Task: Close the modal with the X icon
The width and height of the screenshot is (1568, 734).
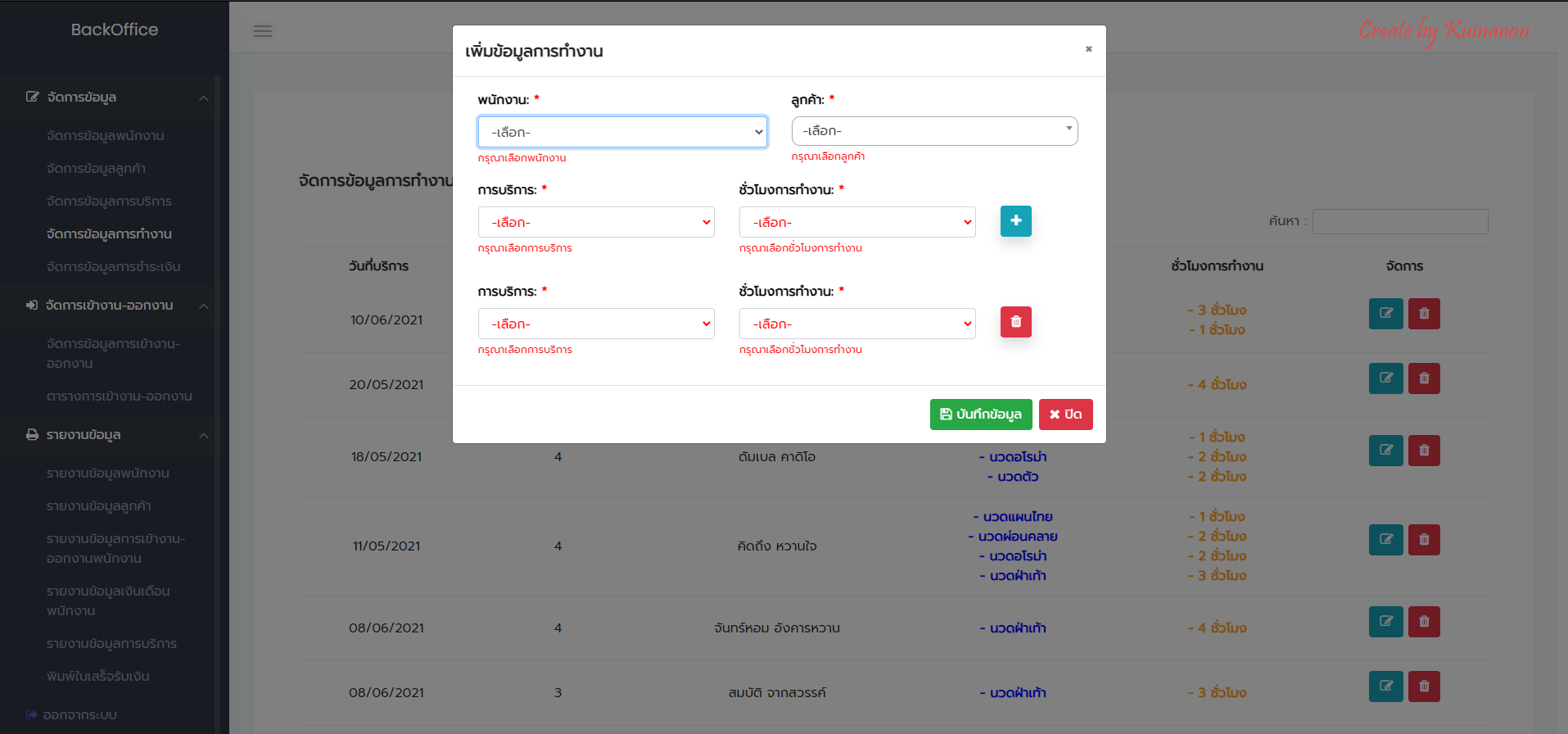Action: point(1088,49)
